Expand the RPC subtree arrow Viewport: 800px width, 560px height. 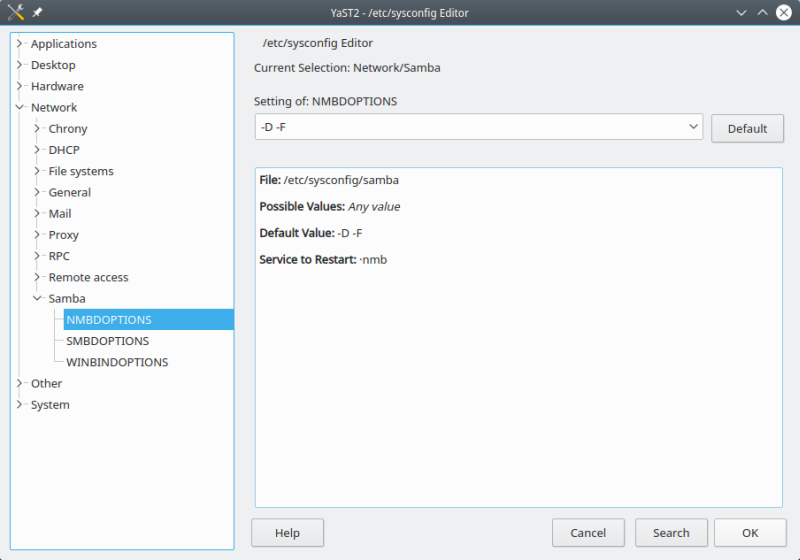tap(37, 256)
